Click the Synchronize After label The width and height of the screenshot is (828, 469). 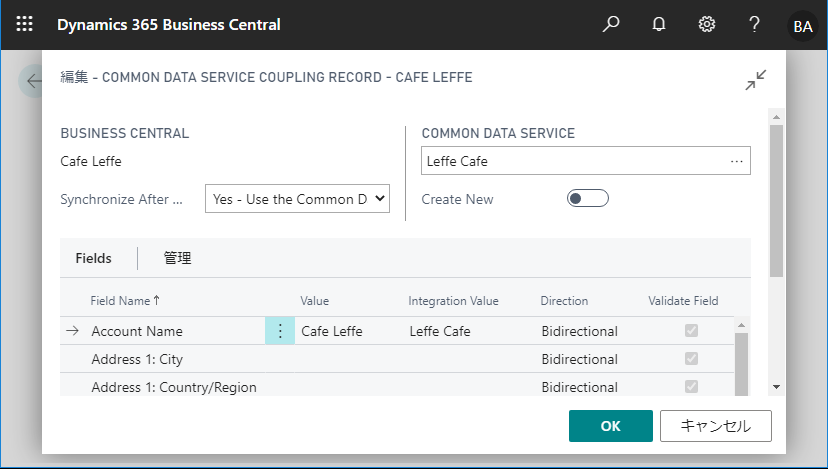121,199
